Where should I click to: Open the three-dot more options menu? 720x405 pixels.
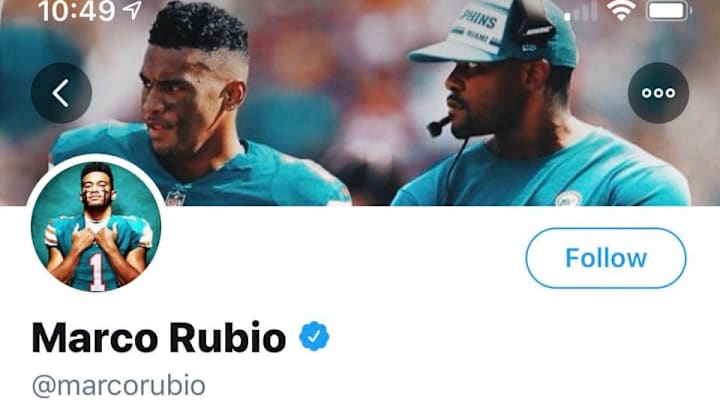point(658,93)
